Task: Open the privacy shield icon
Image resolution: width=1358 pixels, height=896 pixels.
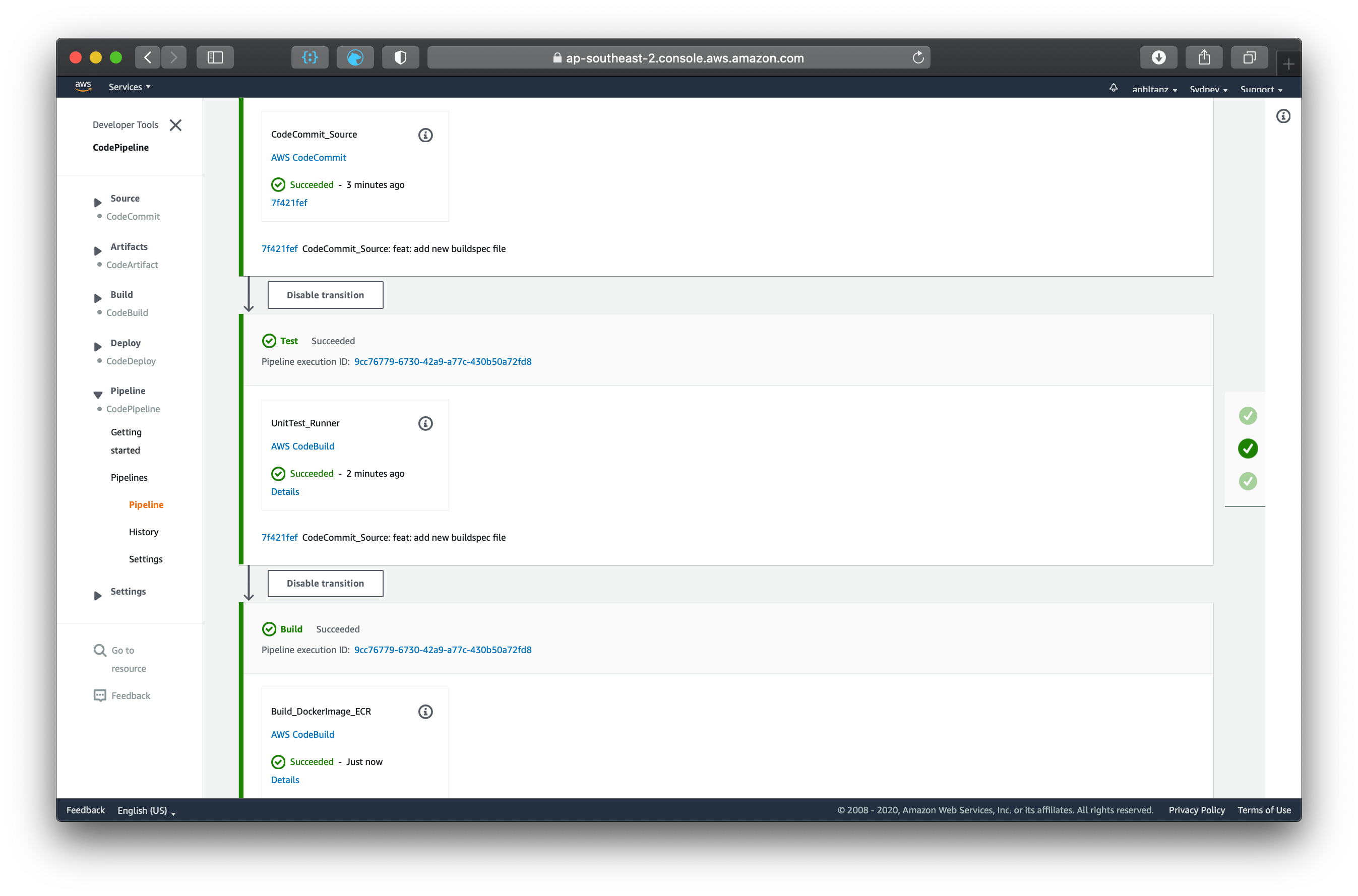Action: pos(400,58)
